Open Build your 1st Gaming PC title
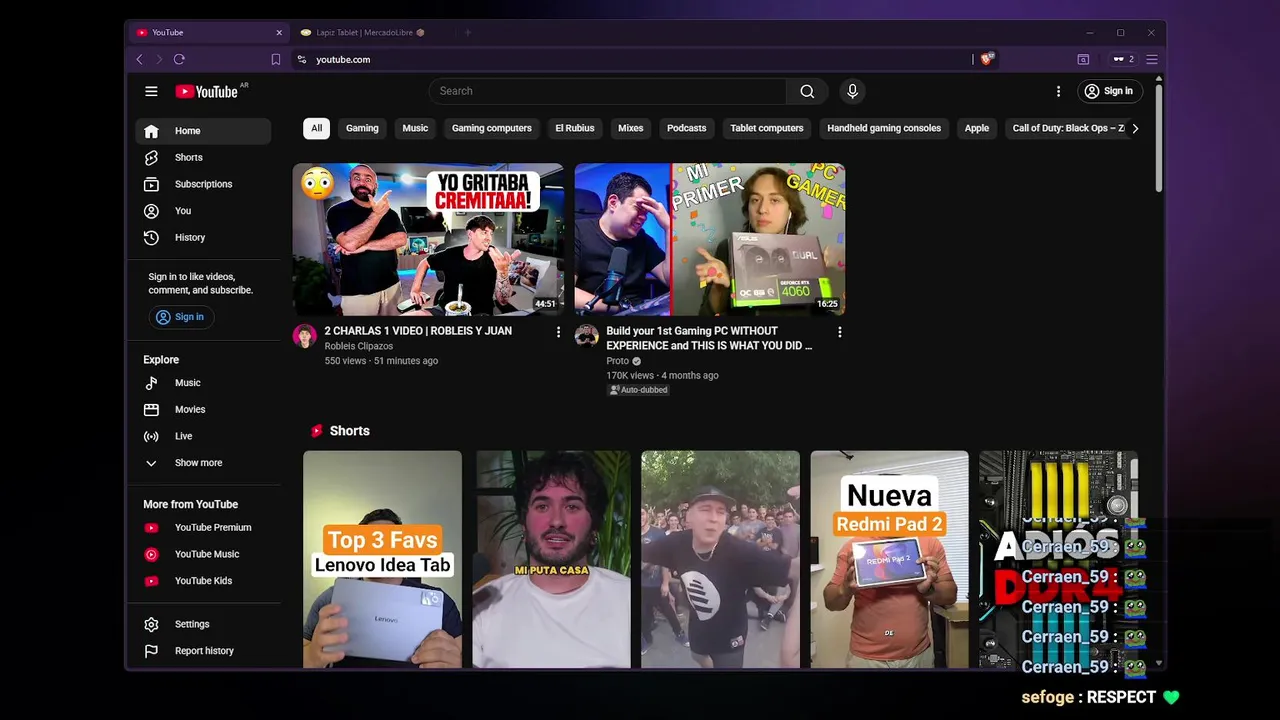This screenshot has width=1280, height=720. coord(709,338)
